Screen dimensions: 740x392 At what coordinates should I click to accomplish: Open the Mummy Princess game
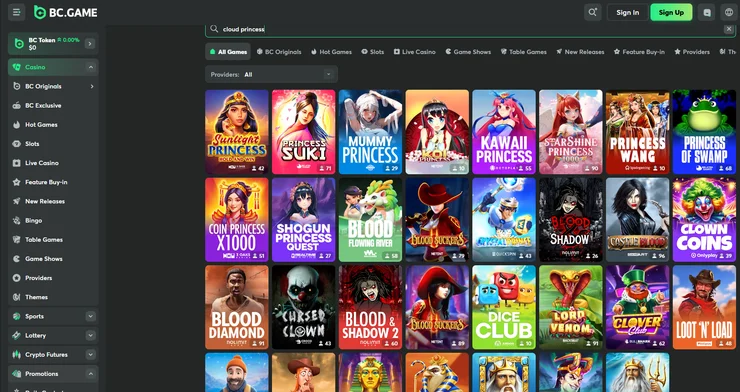point(370,132)
